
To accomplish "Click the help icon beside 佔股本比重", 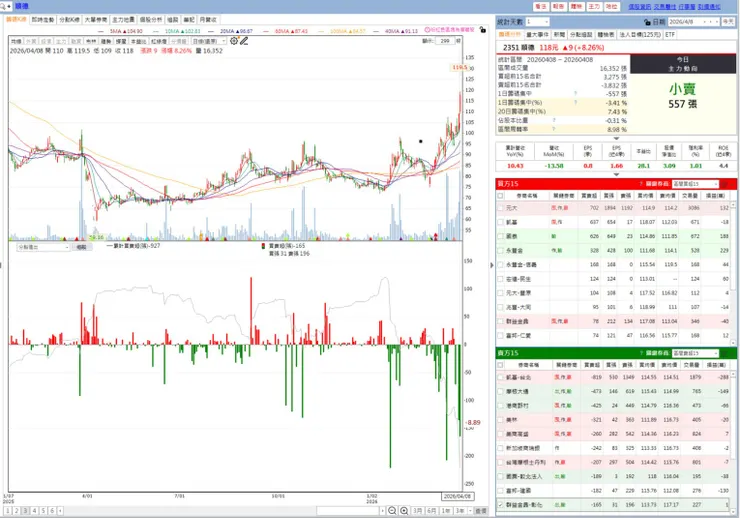I will click(554, 120).
